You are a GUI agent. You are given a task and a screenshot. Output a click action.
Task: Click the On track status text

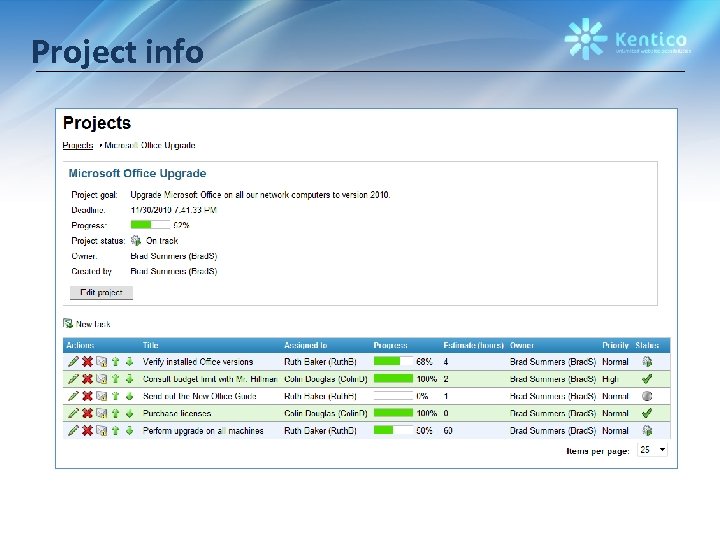coord(162,241)
